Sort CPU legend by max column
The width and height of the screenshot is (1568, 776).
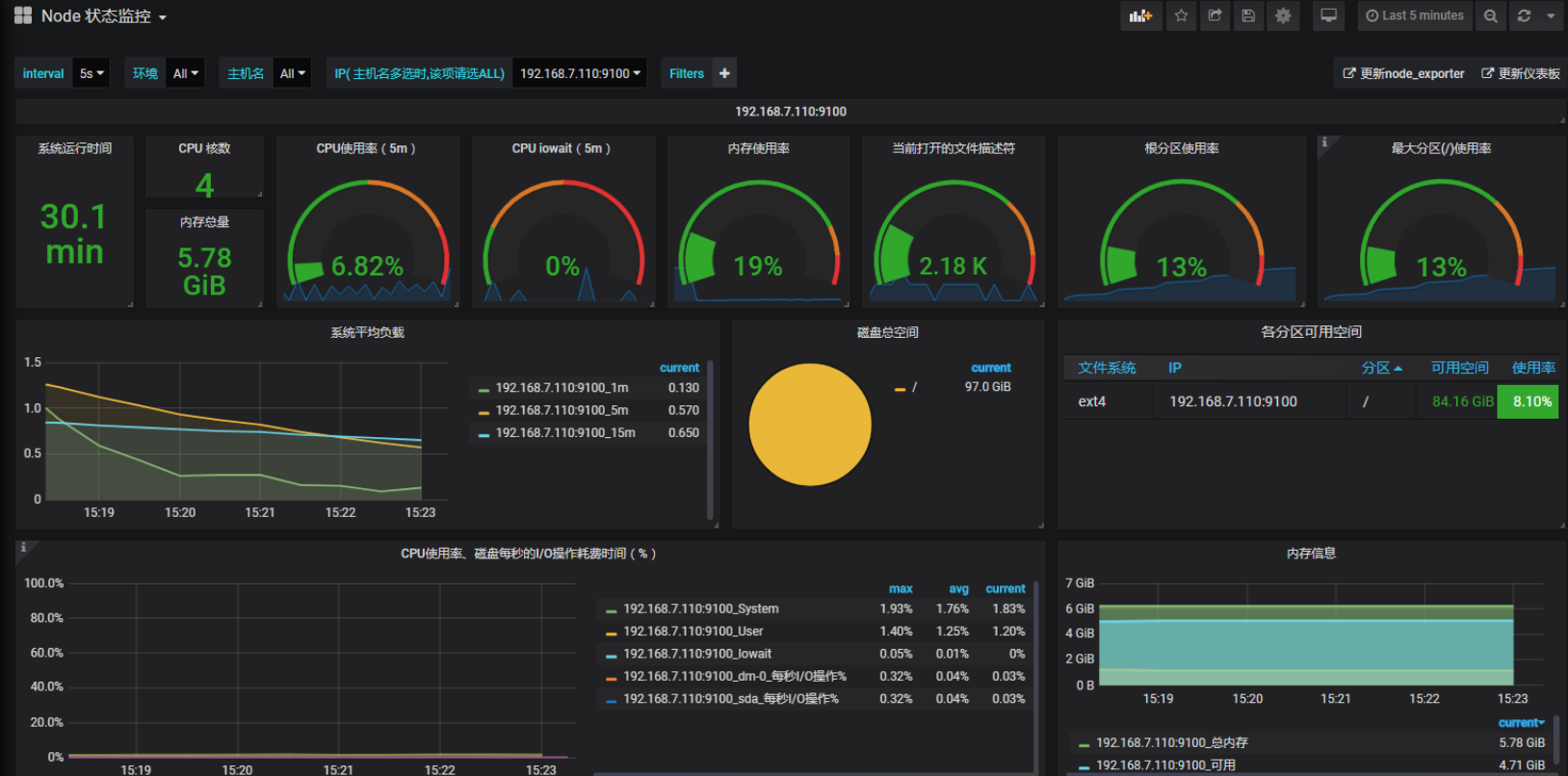(x=901, y=589)
